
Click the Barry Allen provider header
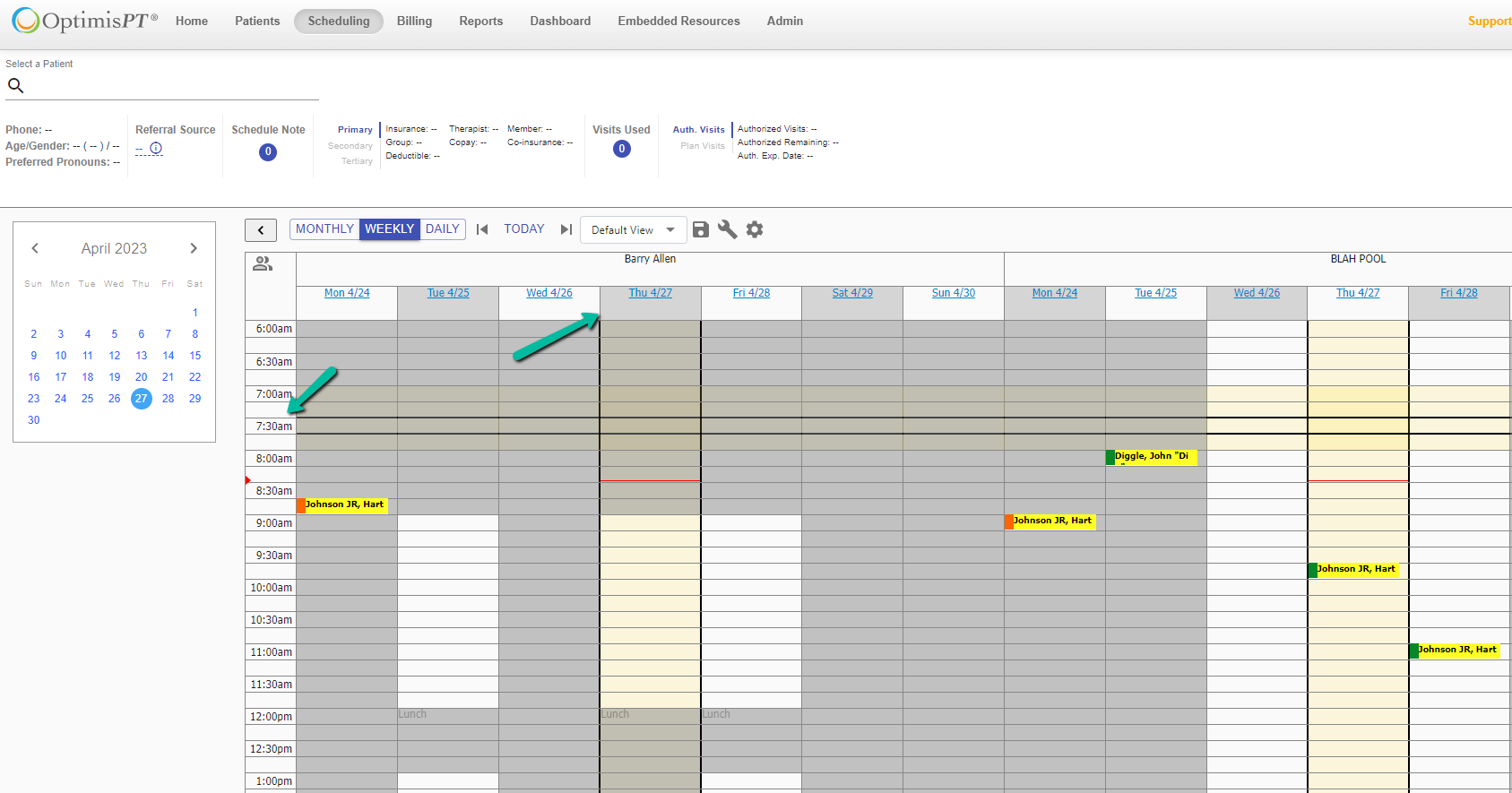[650, 259]
